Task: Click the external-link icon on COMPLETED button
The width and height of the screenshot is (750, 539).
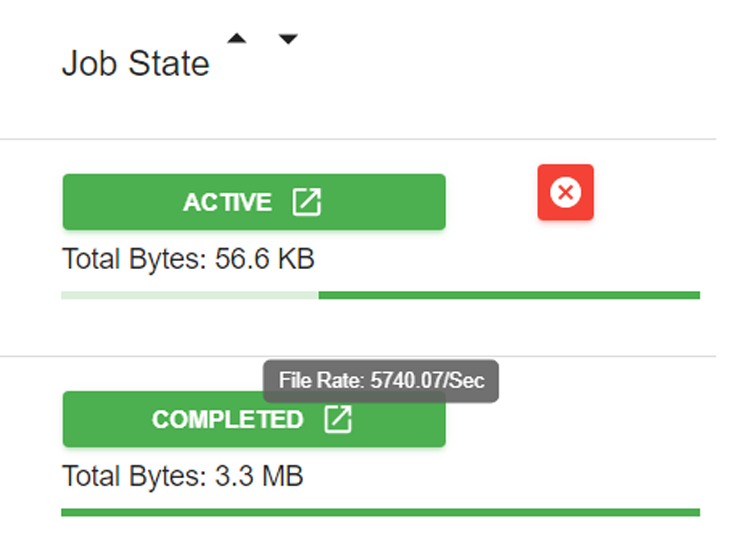Action: (x=338, y=419)
